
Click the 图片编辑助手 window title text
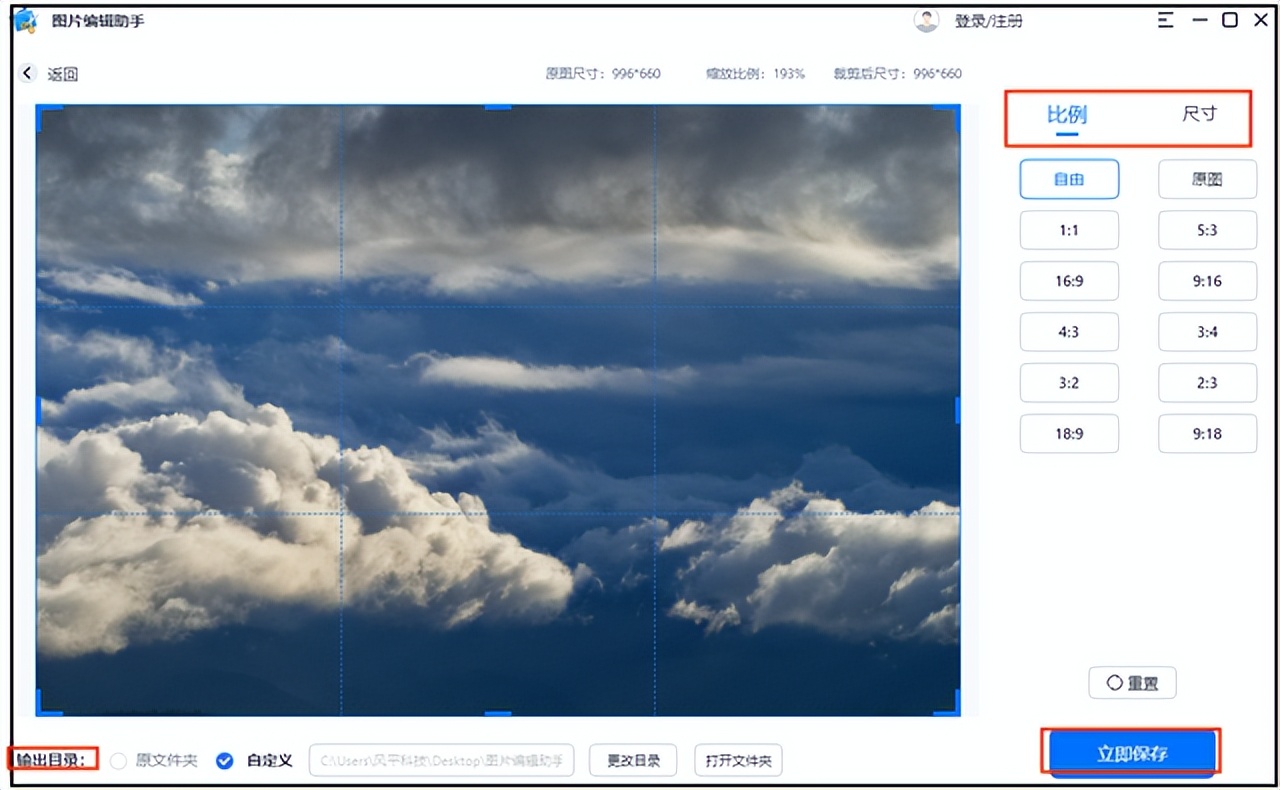[98, 20]
